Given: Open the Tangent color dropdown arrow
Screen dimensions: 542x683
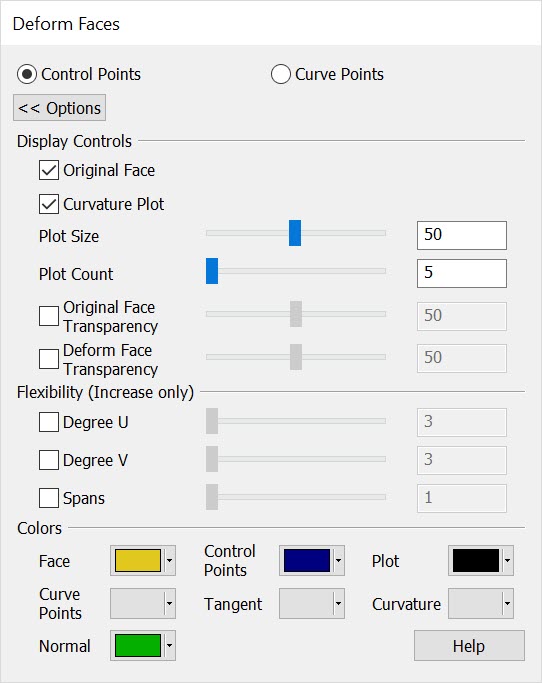Looking at the screenshot, I should pyautogui.click(x=339, y=603).
